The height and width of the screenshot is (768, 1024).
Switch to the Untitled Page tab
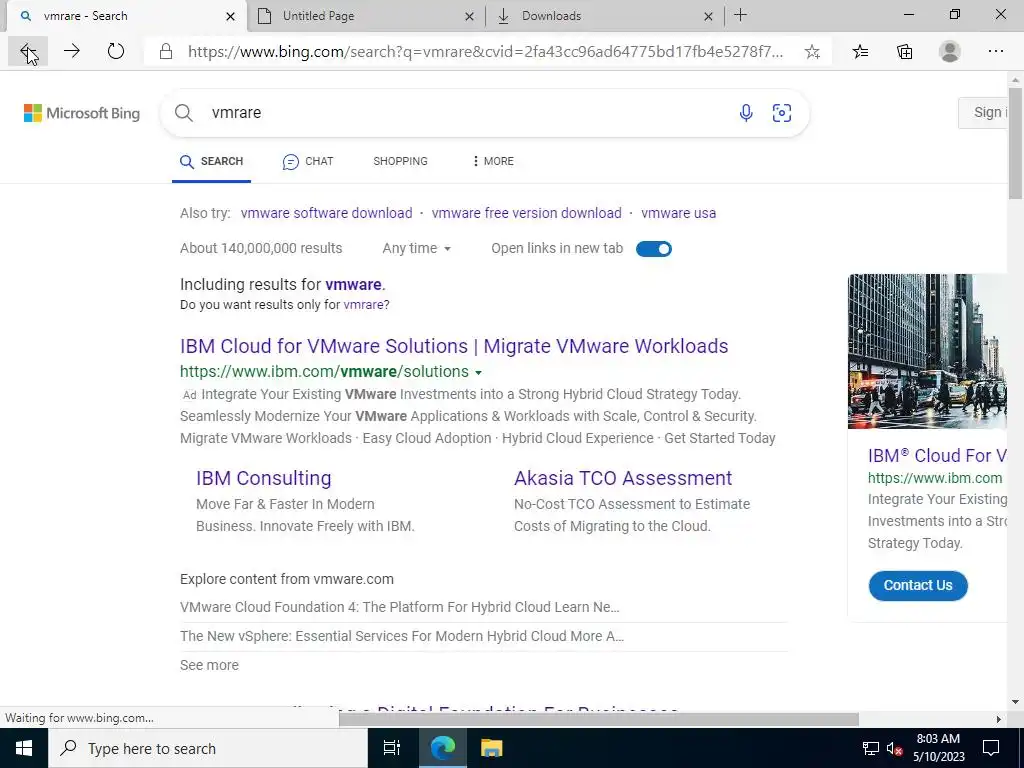point(366,16)
